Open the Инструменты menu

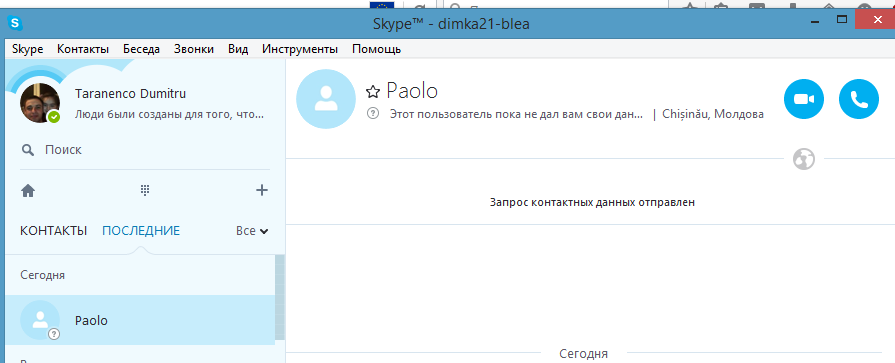pos(300,49)
